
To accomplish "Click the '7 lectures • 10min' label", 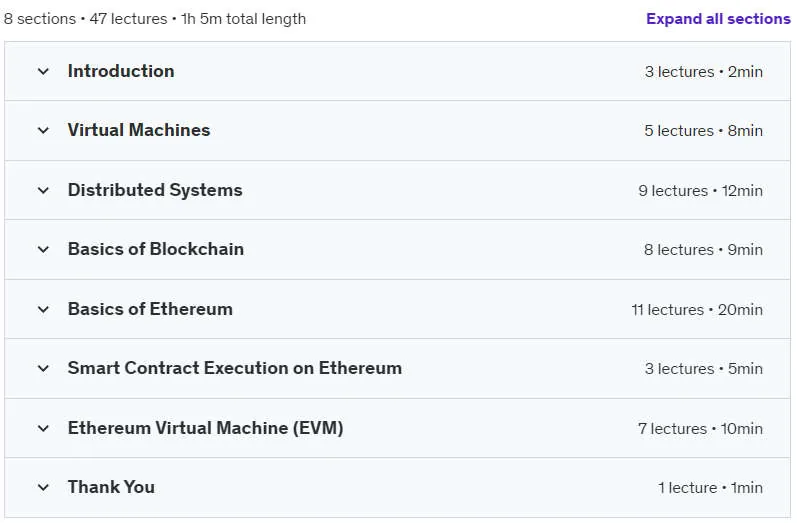I will click(700, 428).
